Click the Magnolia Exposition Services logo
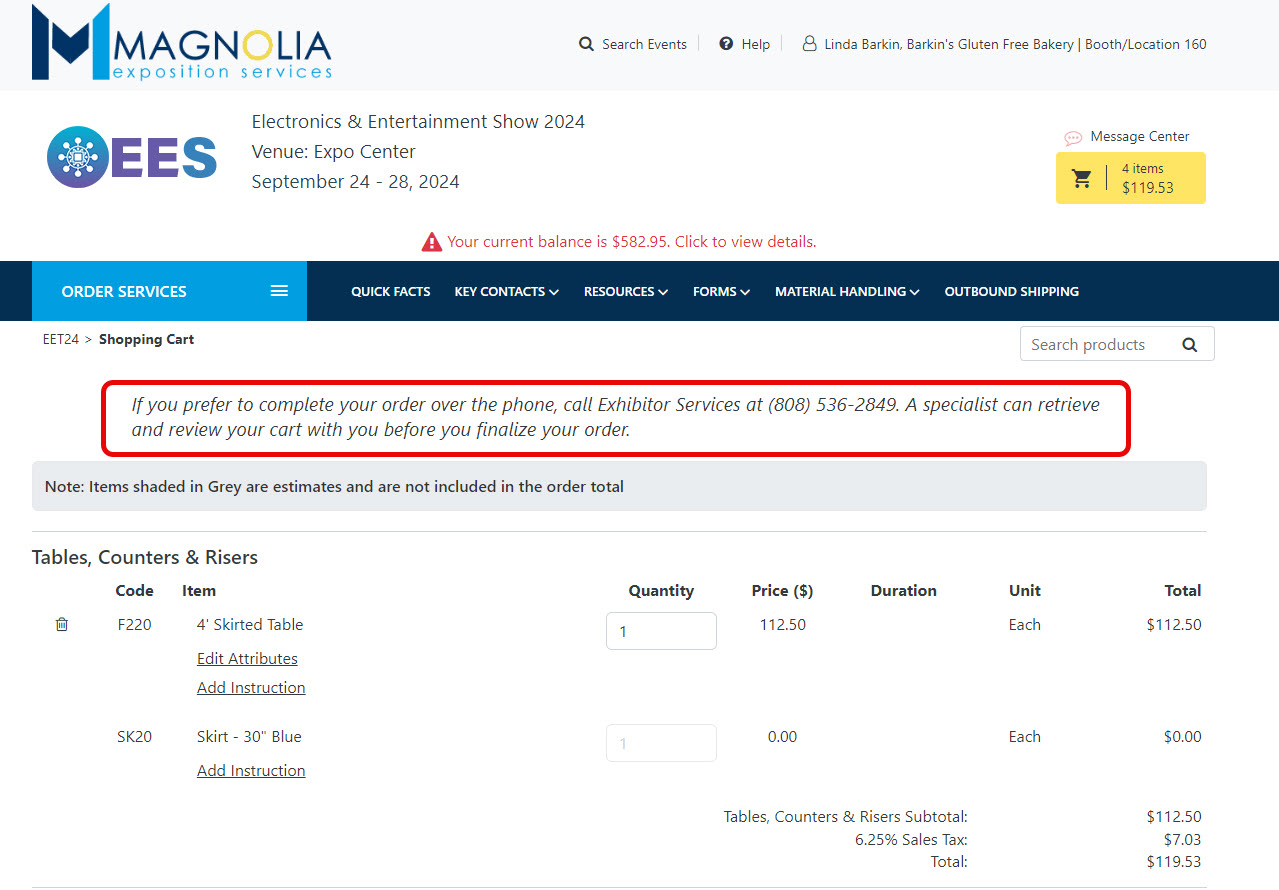 pyautogui.click(x=181, y=43)
